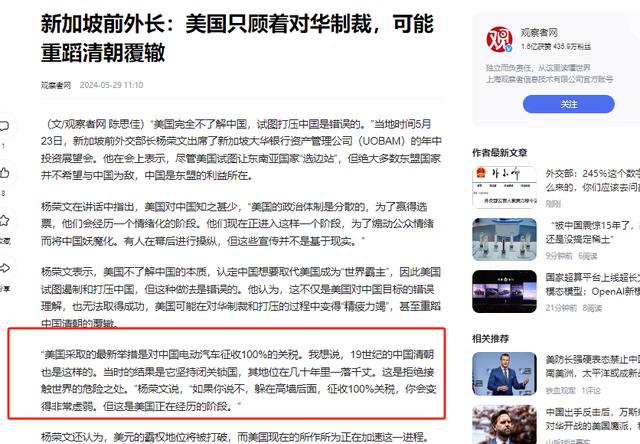Favorite the article with star icon

pyautogui.click(x=4, y=221)
